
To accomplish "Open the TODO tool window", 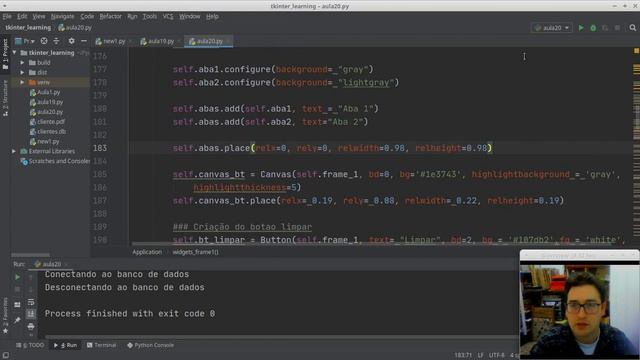I will [30, 345].
